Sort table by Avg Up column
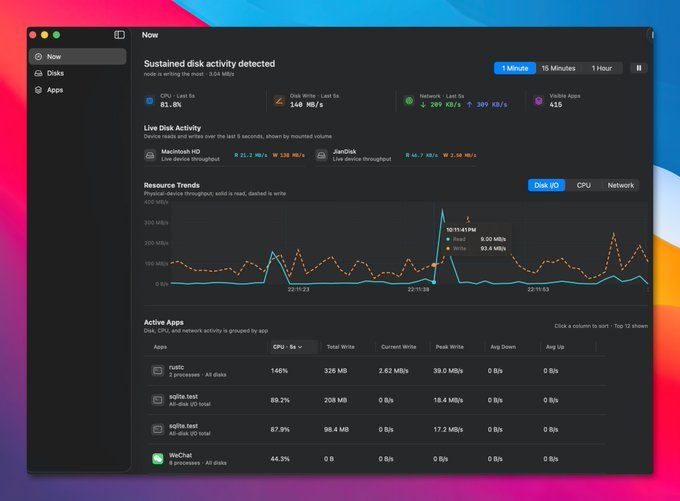The height and width of the screenshot is (501, 680). tap(555, 347)
